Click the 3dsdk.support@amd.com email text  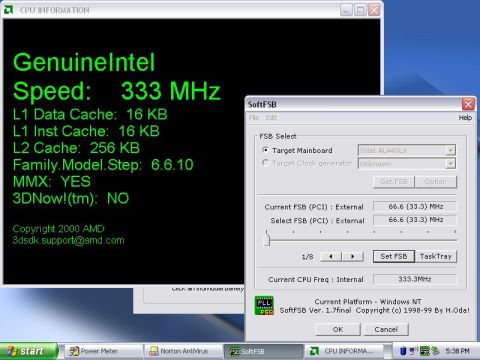coord(68,240)
